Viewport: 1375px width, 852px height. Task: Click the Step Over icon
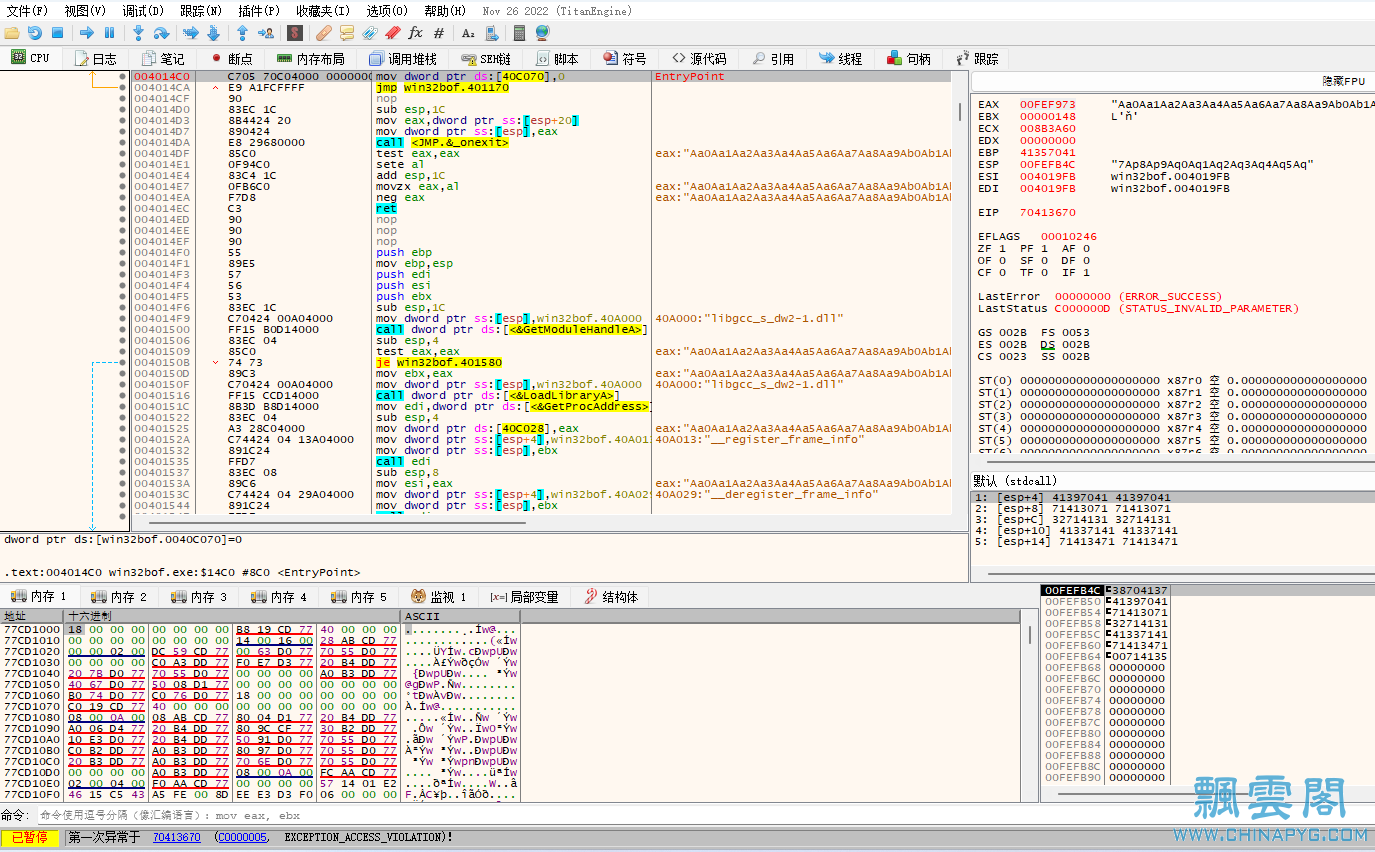(161, 33)
